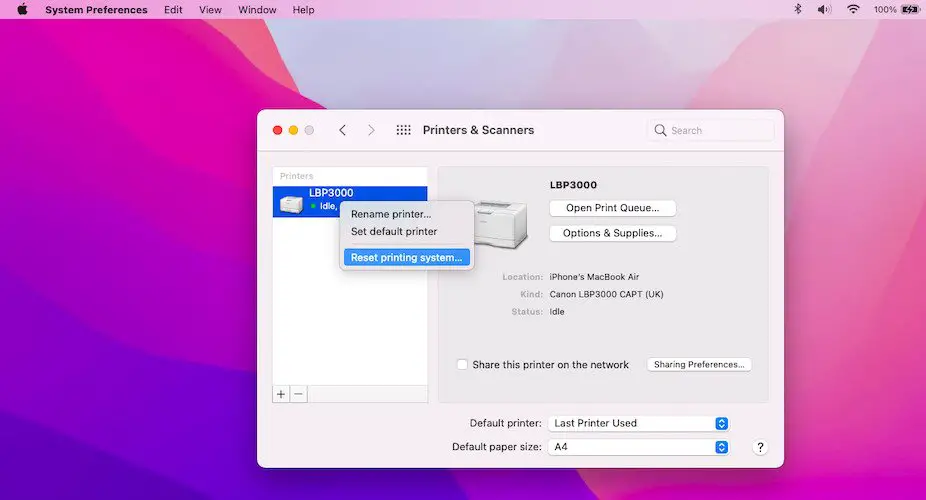
Task: Click the Open Print Queue button
Action: [612, 208]
